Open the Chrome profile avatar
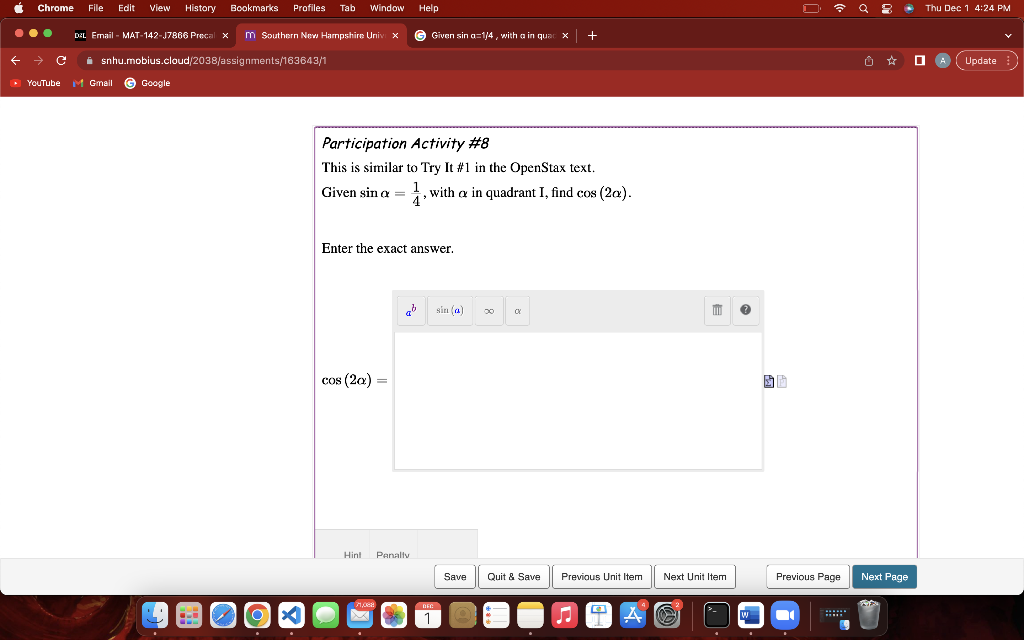The image size is (1024, 640). pos(942,61)
